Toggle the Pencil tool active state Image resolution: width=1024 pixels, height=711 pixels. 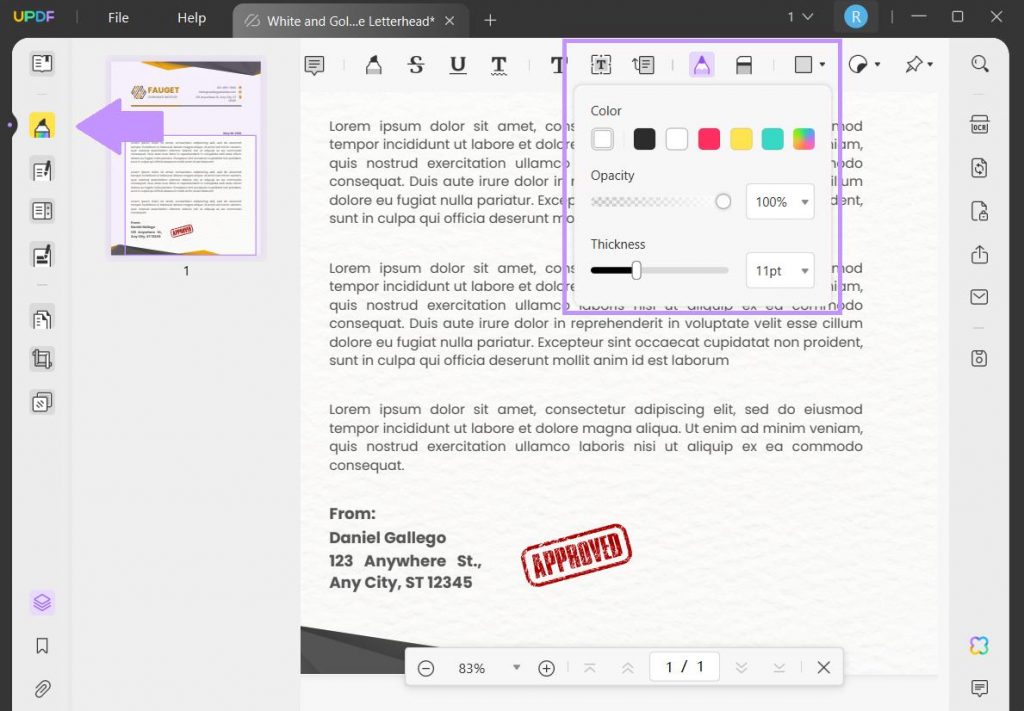(702, 64)
